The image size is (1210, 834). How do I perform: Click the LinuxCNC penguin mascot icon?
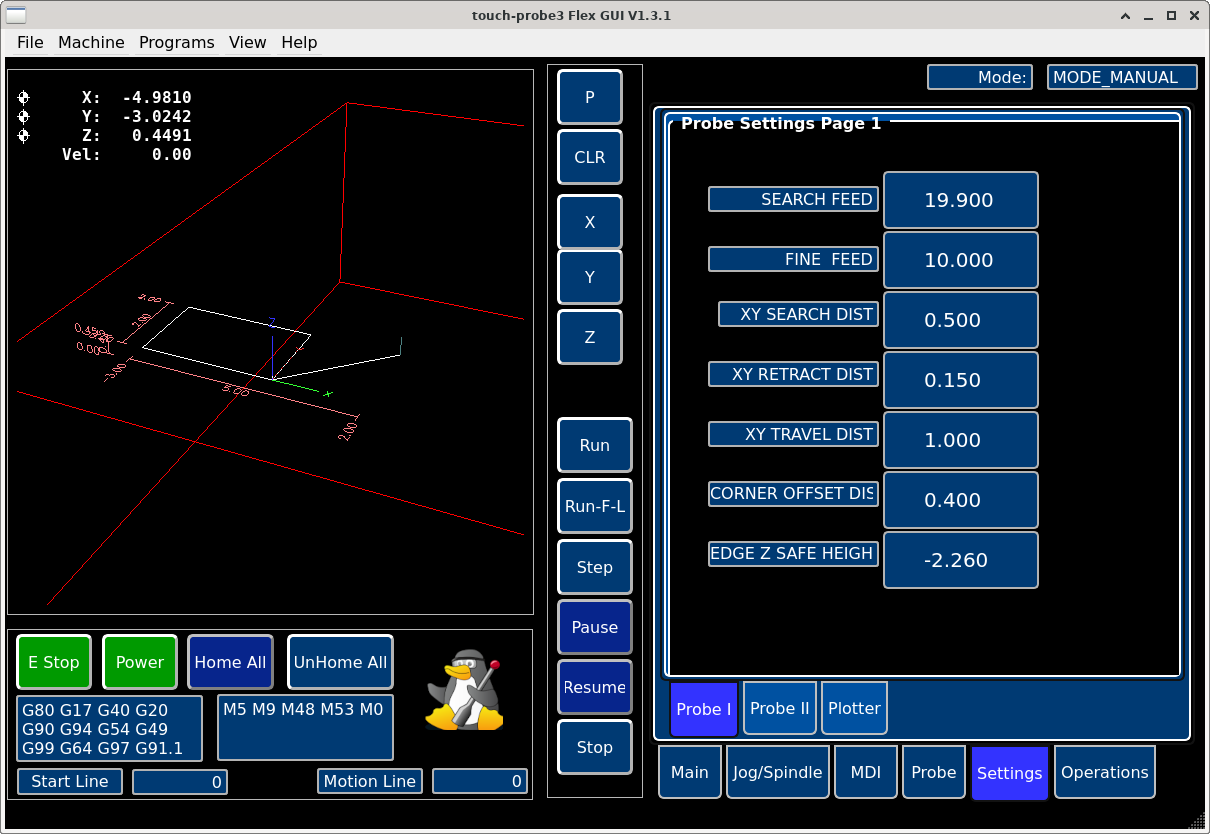point(463,690)
